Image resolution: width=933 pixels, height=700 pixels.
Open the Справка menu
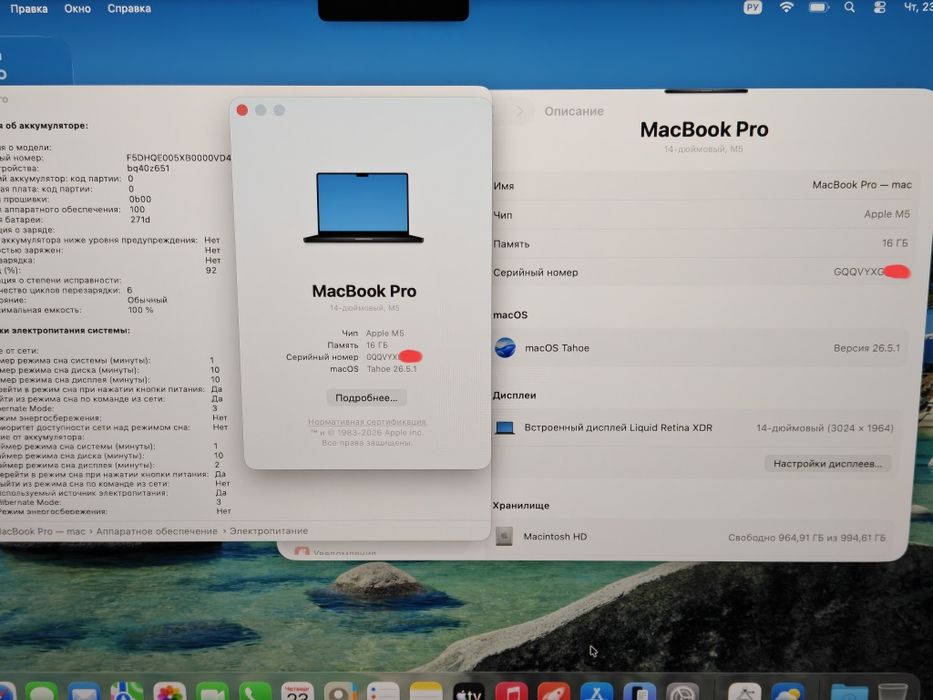coord(129,8)
